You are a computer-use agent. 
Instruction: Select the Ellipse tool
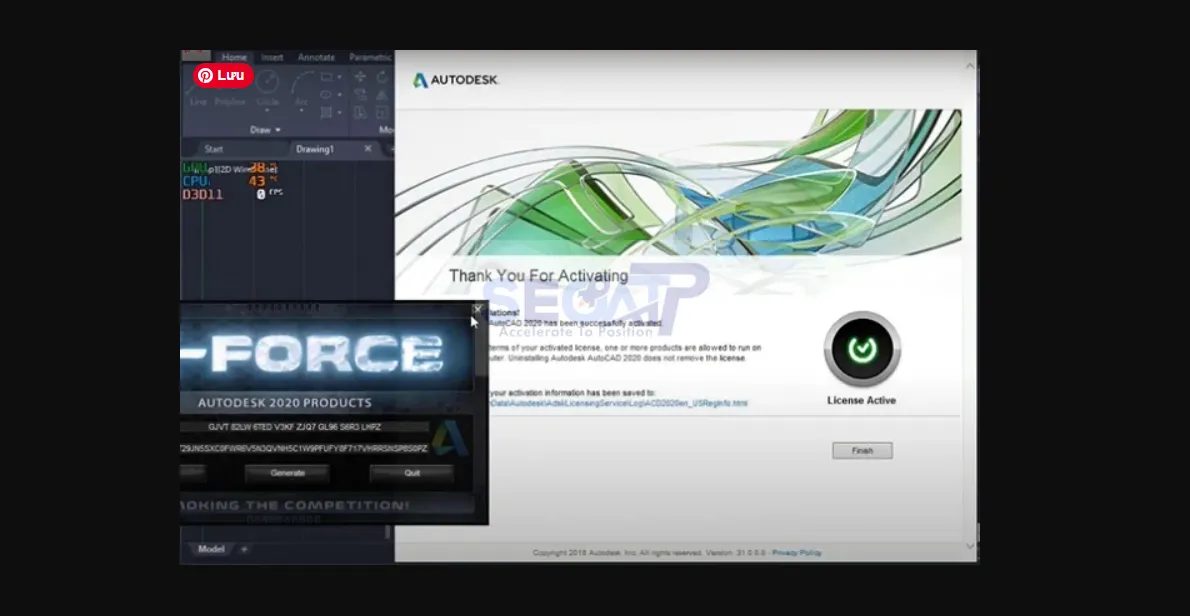326,94
